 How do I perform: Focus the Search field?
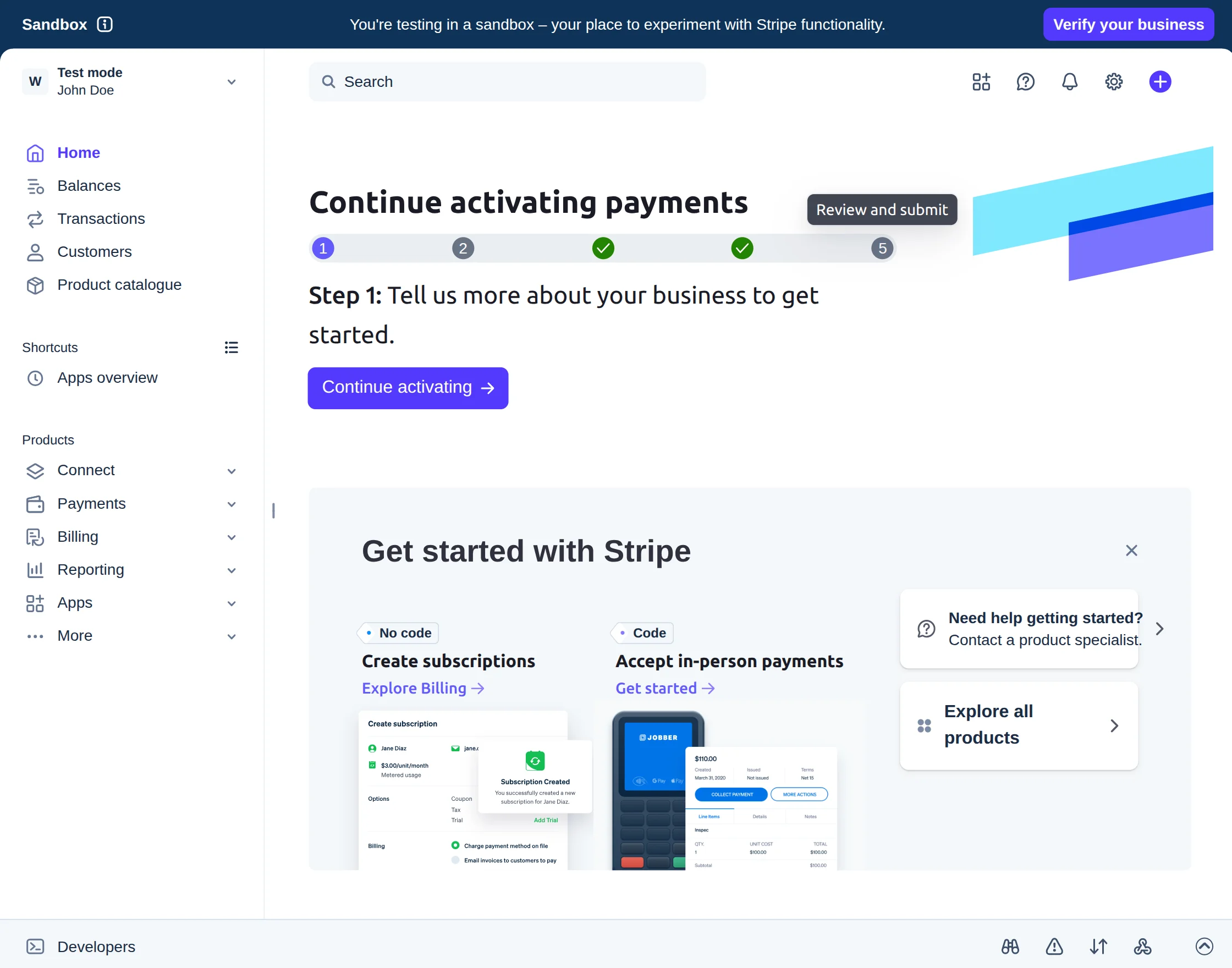tap(507, 81)
